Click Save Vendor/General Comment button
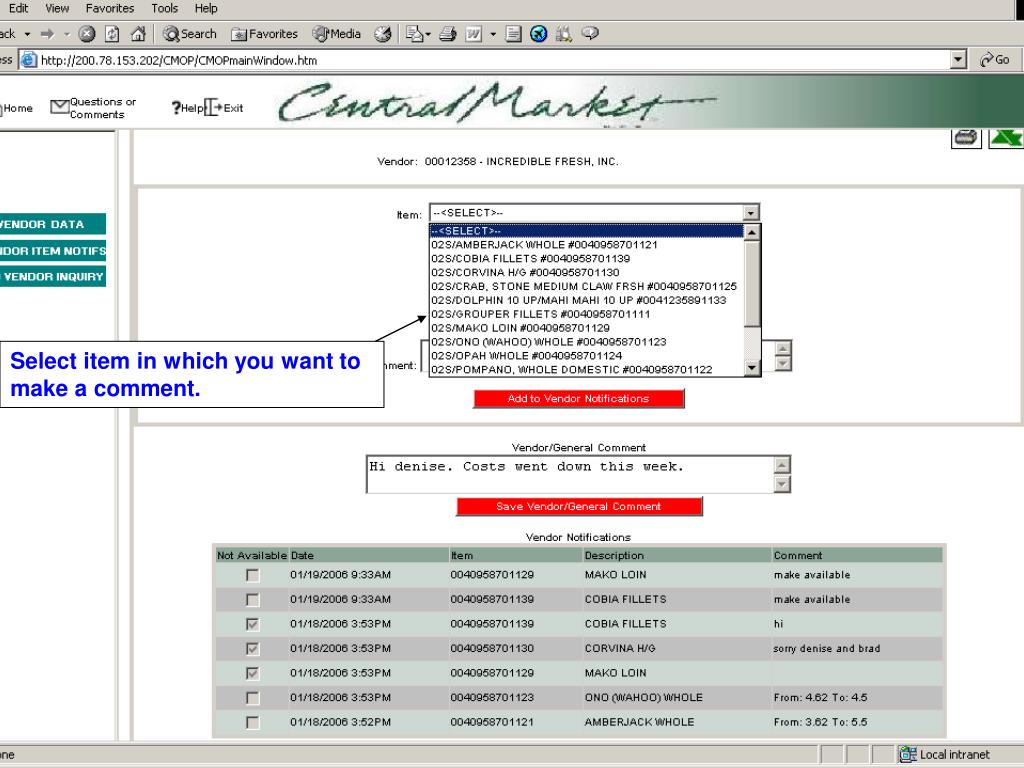Viewport: 1024px width, 768px height. [x=579, y=506]
